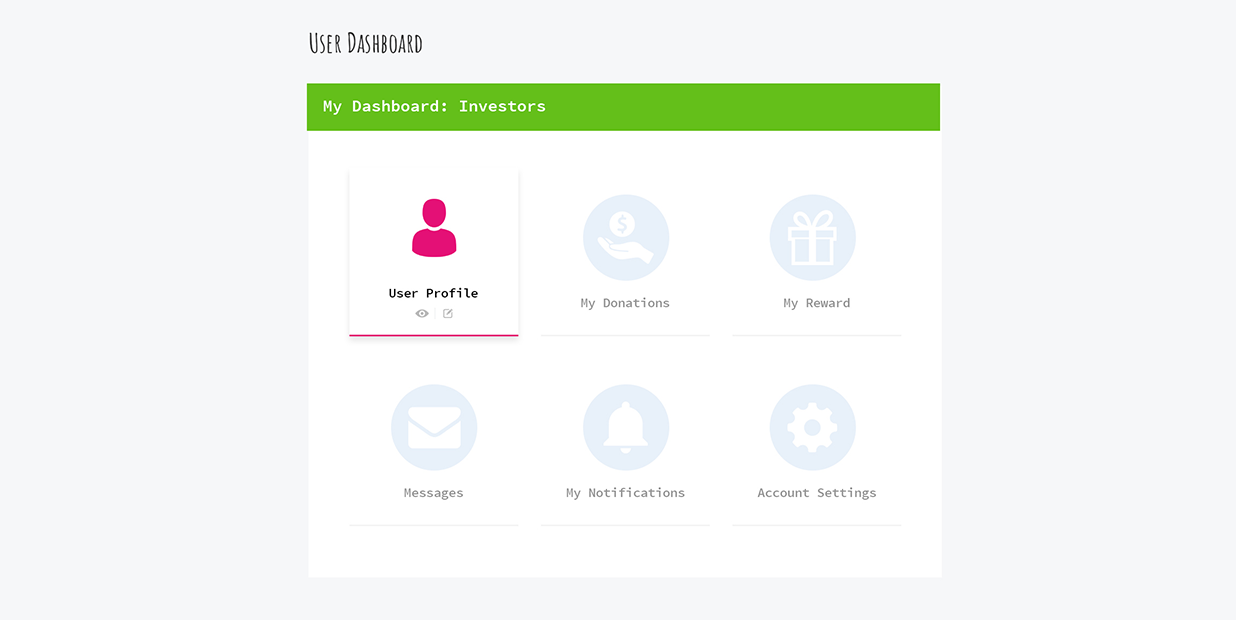This screenshot has width=1236, height=620.
Task: Click the My Donations label
Action: (x=626, y=303)
